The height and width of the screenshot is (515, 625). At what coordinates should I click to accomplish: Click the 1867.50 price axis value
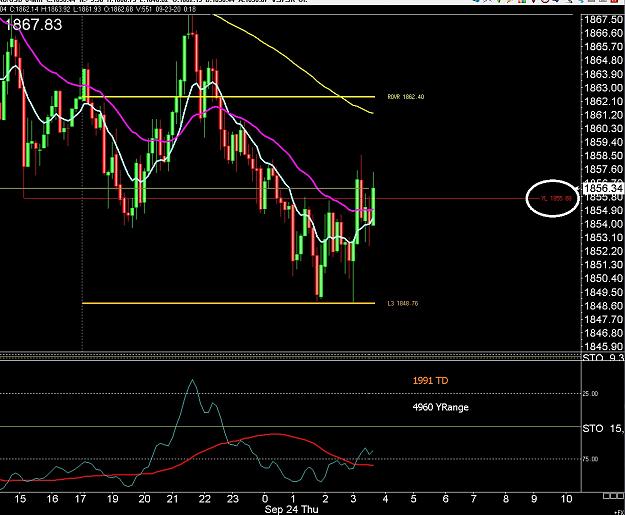tap(603, 20)
